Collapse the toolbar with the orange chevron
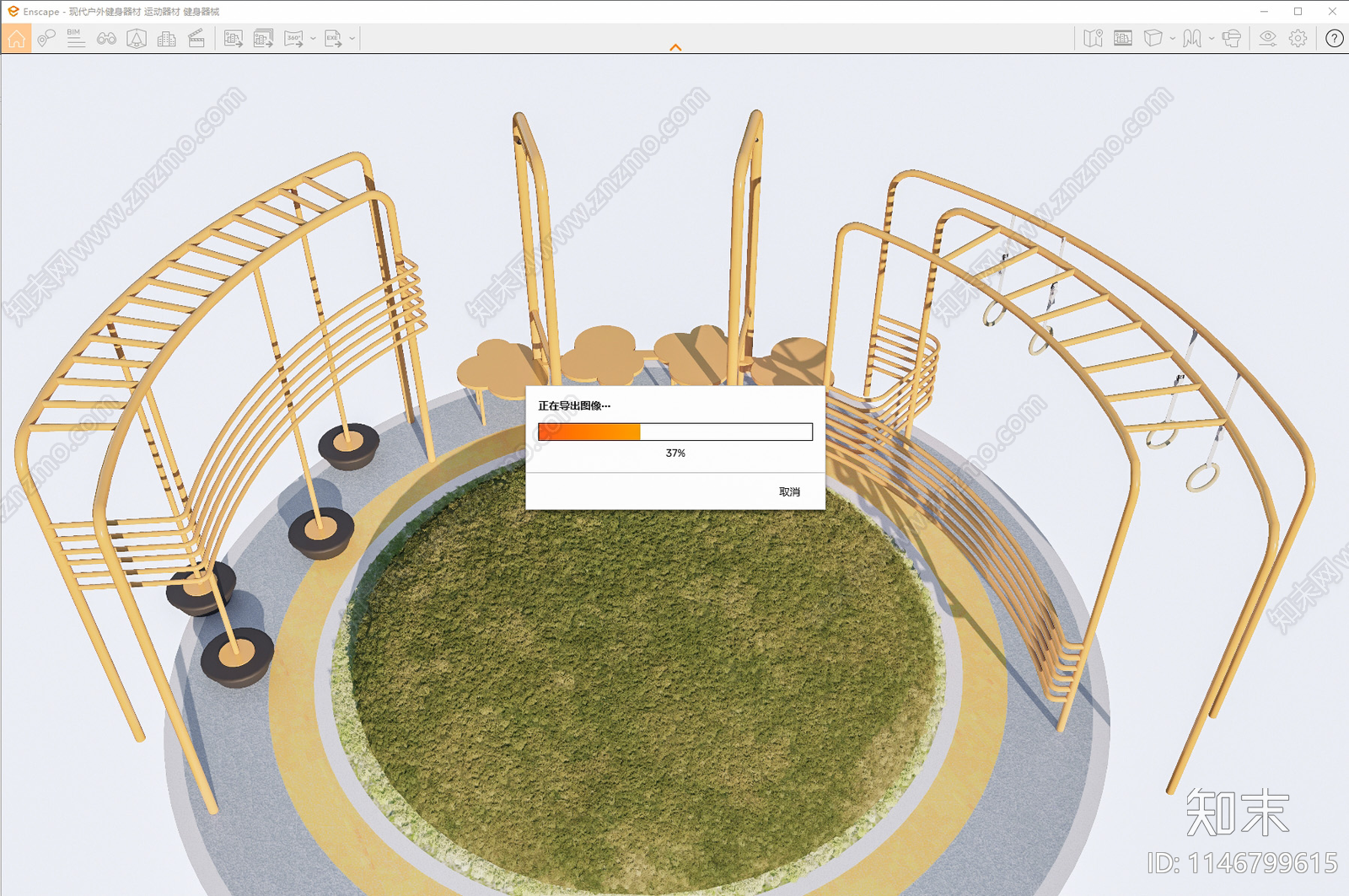Image resolution: width=1349 pixels, height=896 pixels. coord(675,48)
